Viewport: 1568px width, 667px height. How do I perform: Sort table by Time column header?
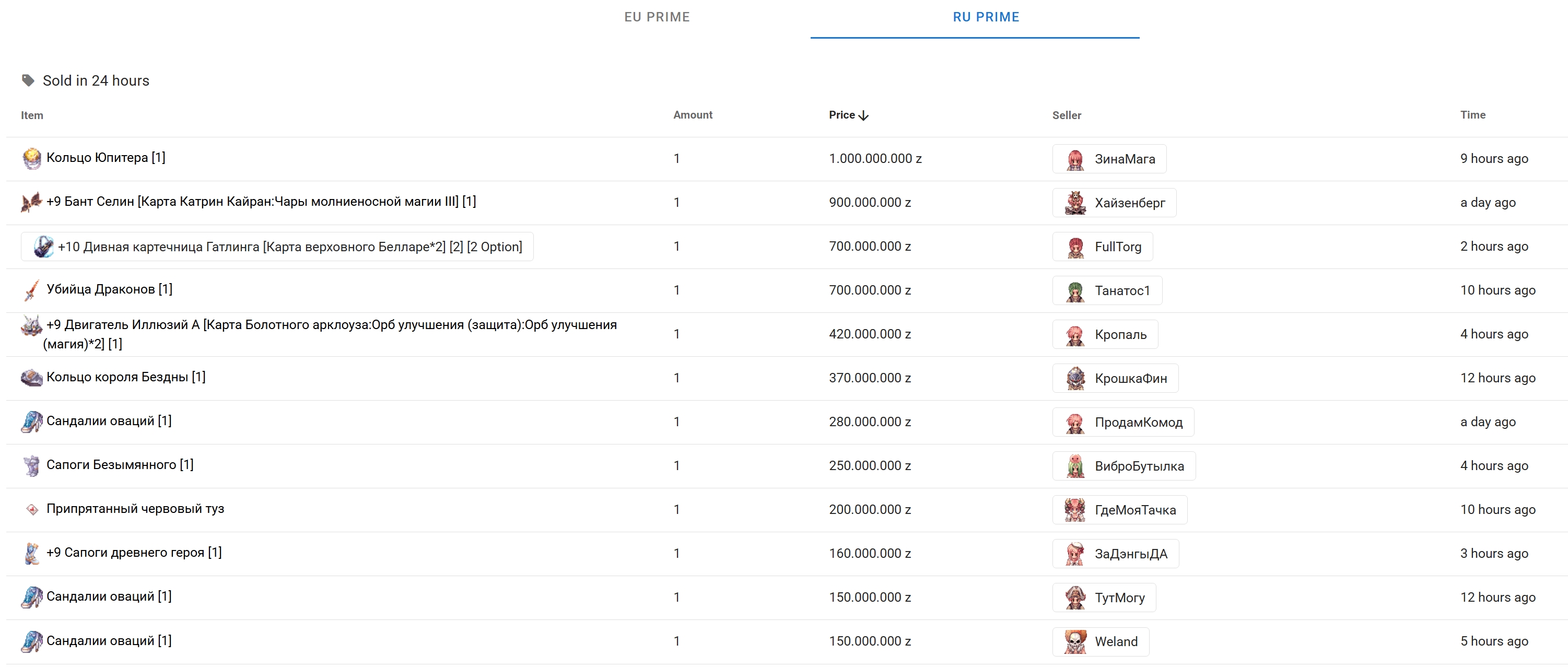(1472, 115)
